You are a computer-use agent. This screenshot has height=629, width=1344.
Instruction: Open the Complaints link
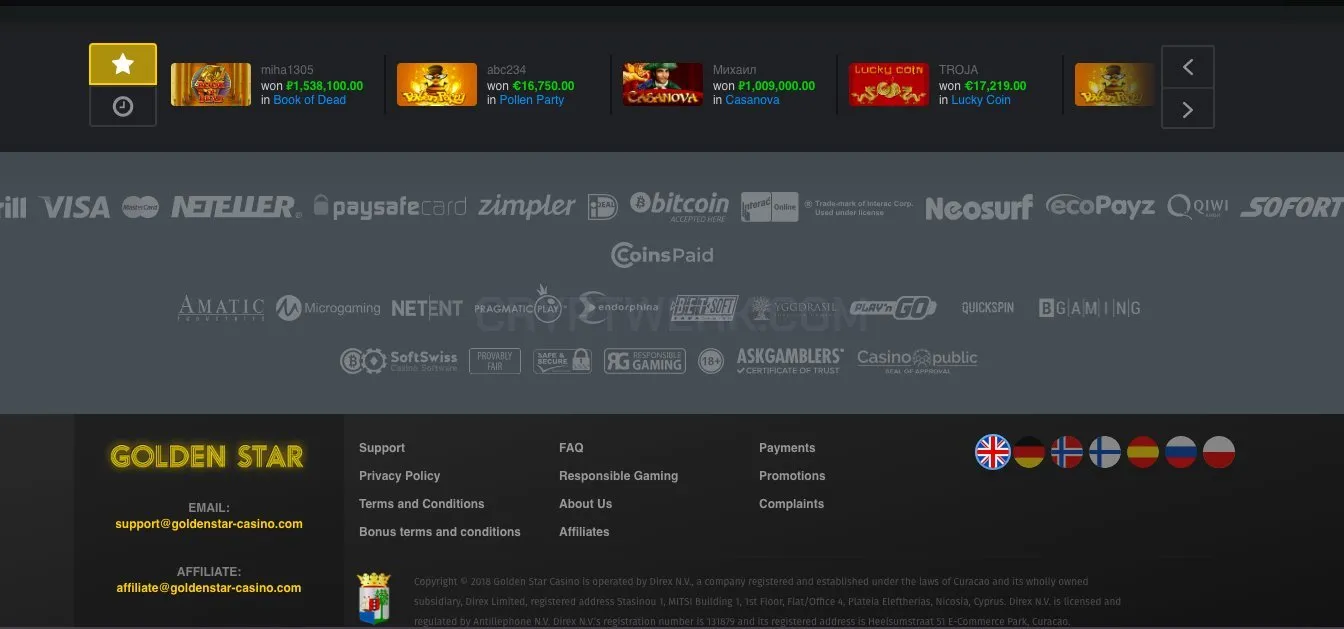(x=792, y=504)
